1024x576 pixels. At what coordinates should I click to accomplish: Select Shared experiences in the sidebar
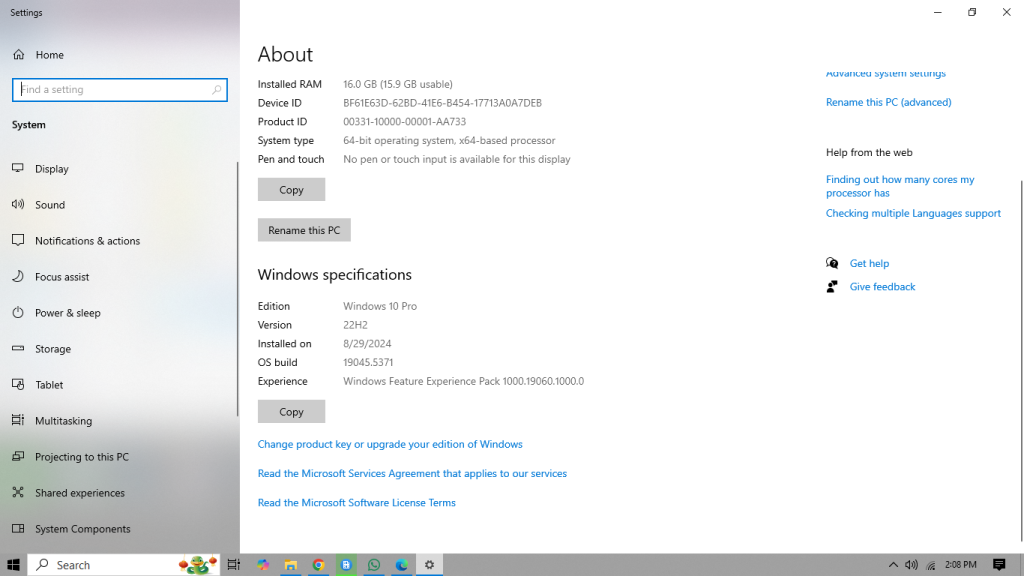point(80,492)
